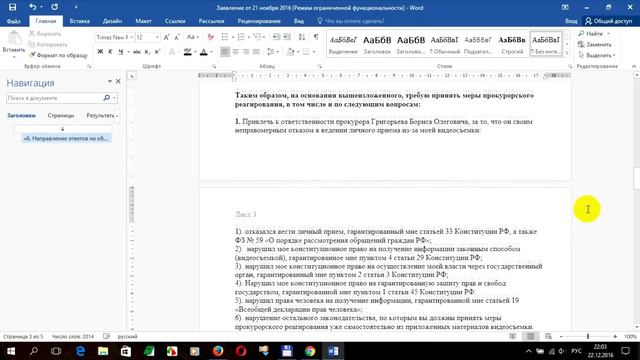This screenshot has width=640, height=360.
Task: Switch to Вставка ribbon tab
Action: pos(79,21)
